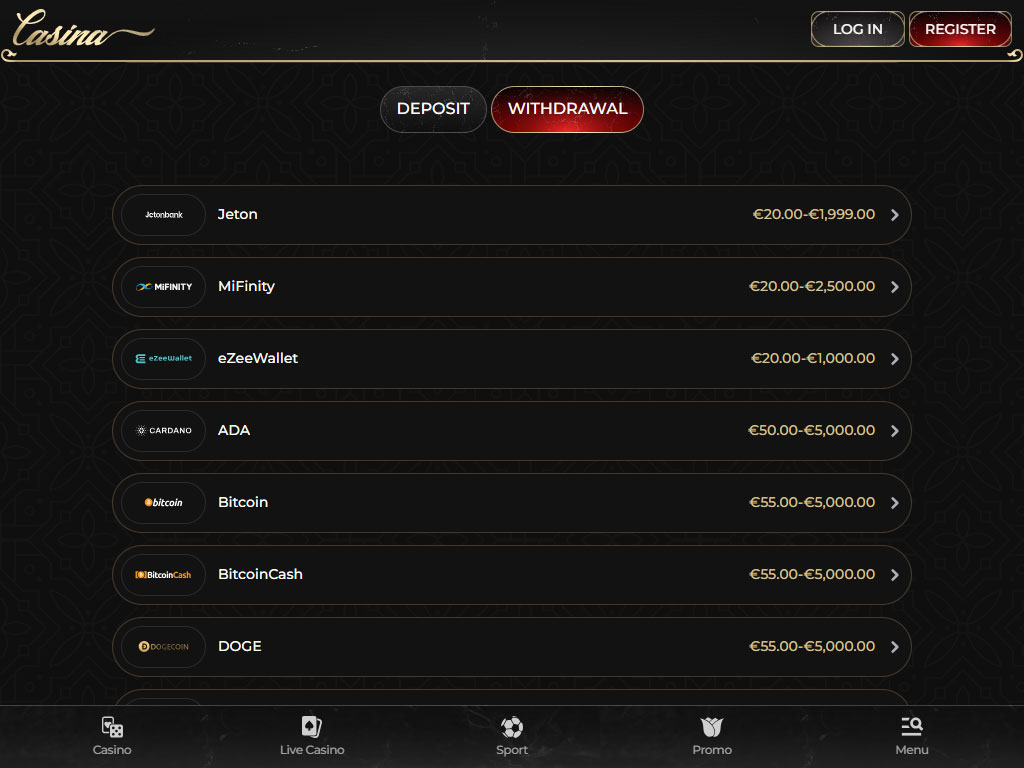This screenshot has height=768, width=1024.
Task: Open Promo tulip icon
Action: (712, 727)
